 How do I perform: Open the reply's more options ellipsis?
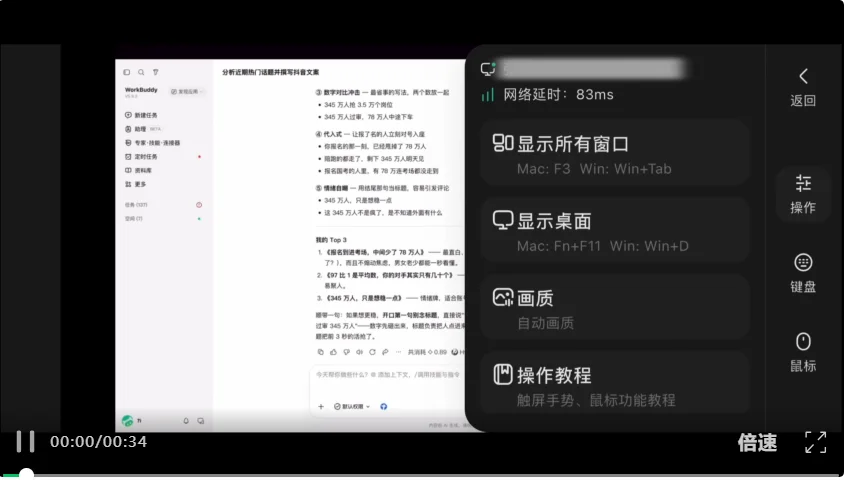pos(398,352)
